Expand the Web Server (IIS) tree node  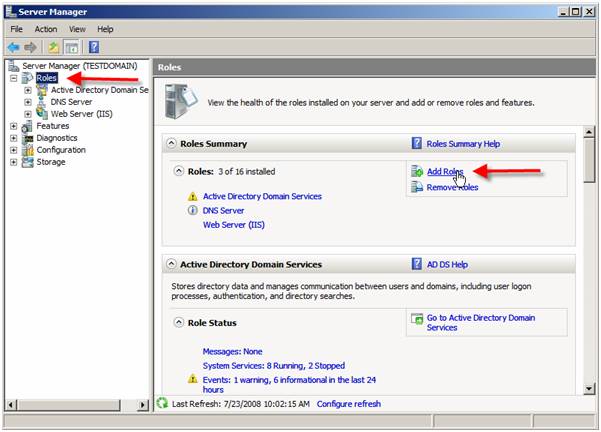(28, 114)
